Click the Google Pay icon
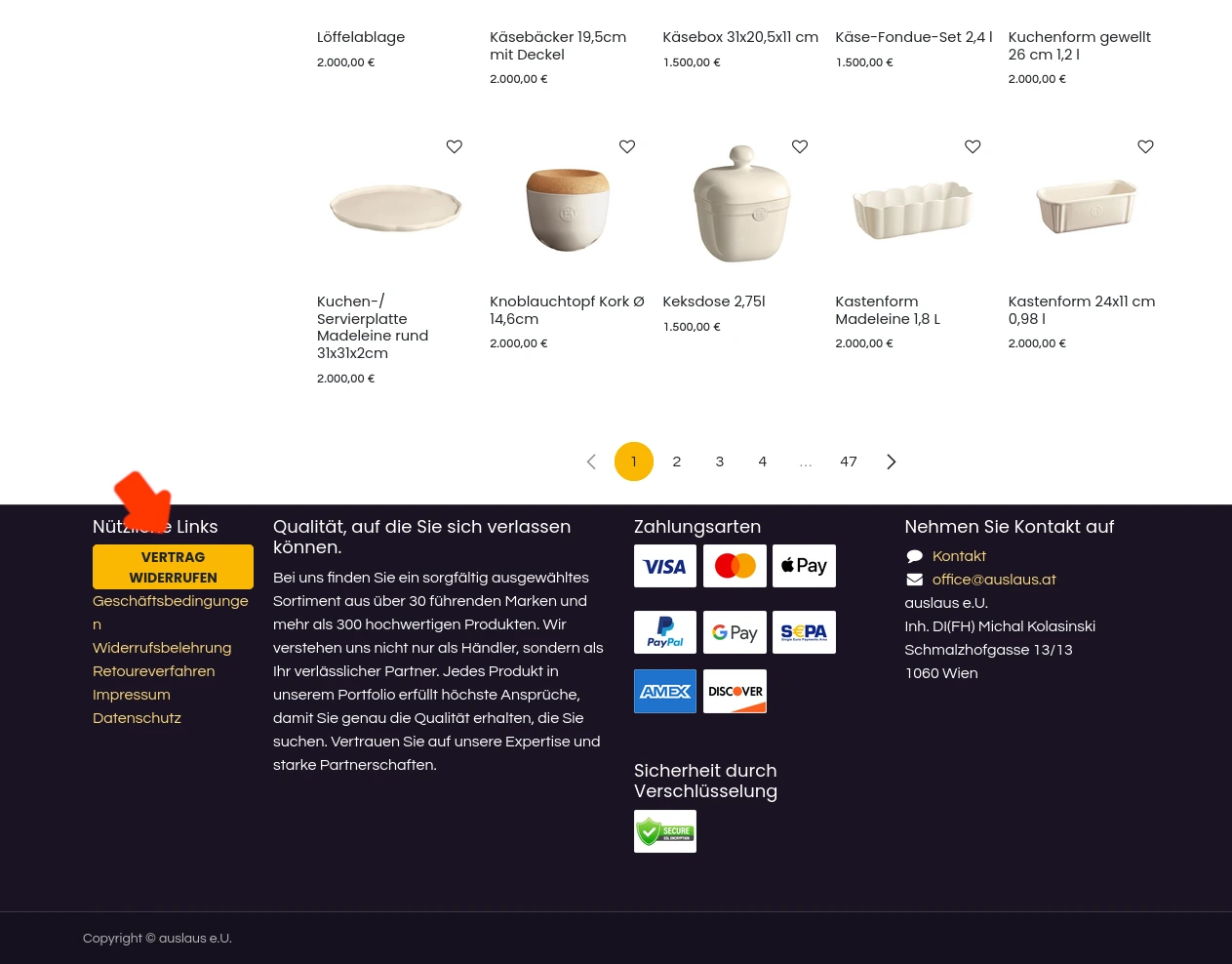The height and width of the screenshot is (964, 1232). (x=735, y=632)
